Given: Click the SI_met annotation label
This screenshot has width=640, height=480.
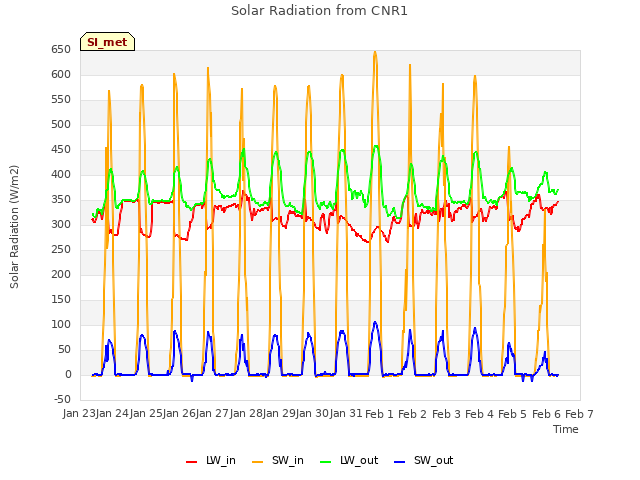Looking at the screenshot, I should pyautogui.click(x=107, y=42).
